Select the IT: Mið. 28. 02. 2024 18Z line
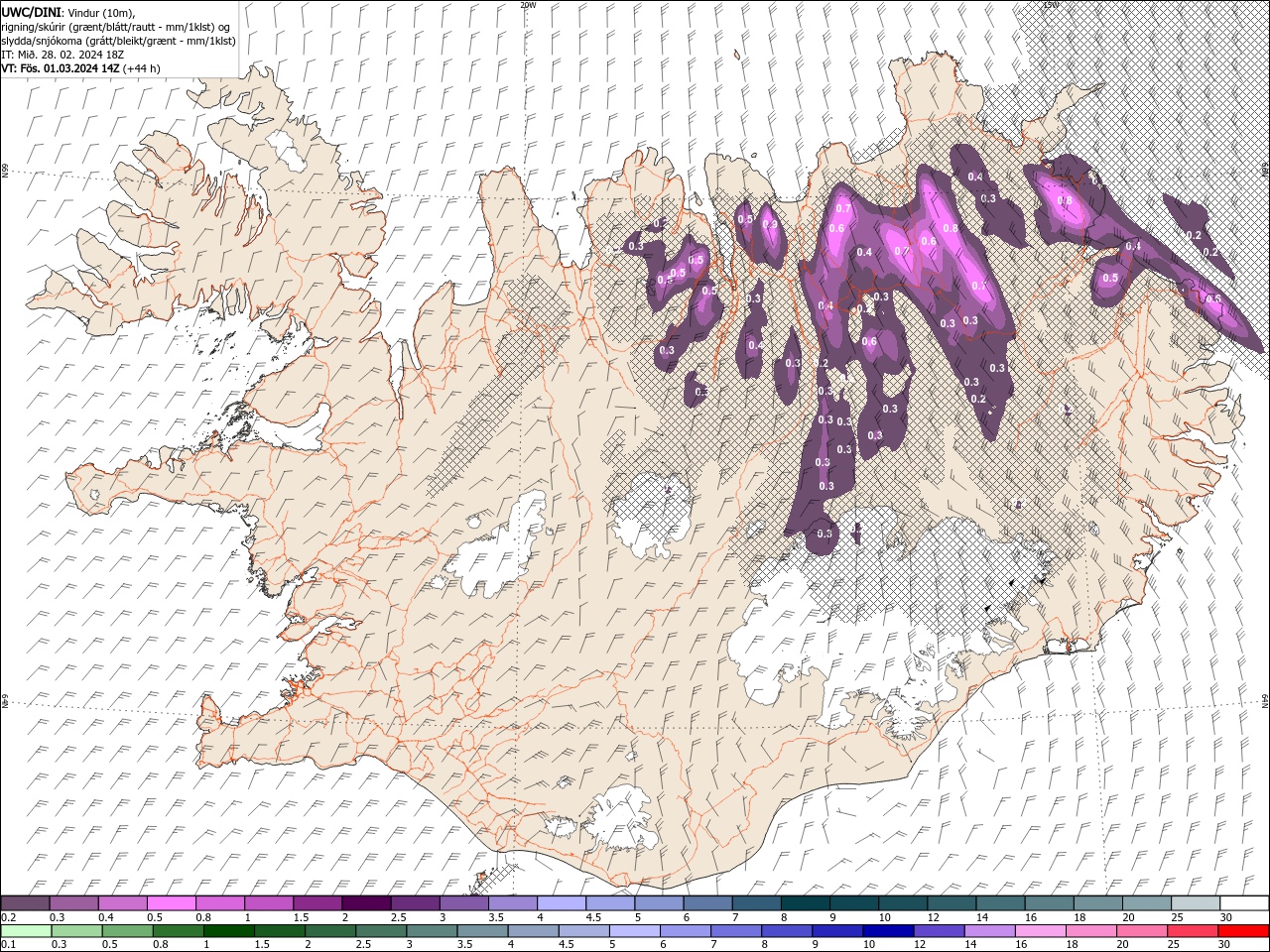This screenshot has width=1270, height=952. coord(63,55)
